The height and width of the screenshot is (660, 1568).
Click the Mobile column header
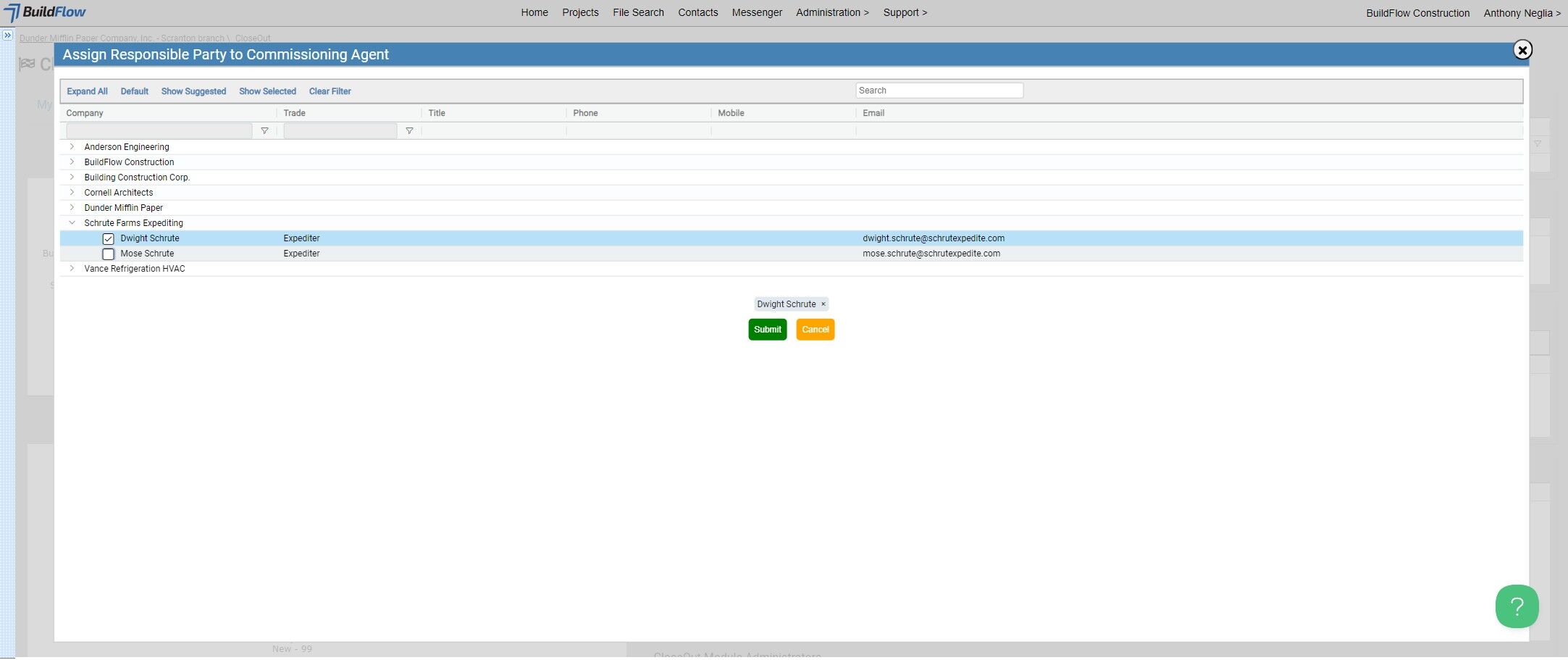click(x=731, y=113)
